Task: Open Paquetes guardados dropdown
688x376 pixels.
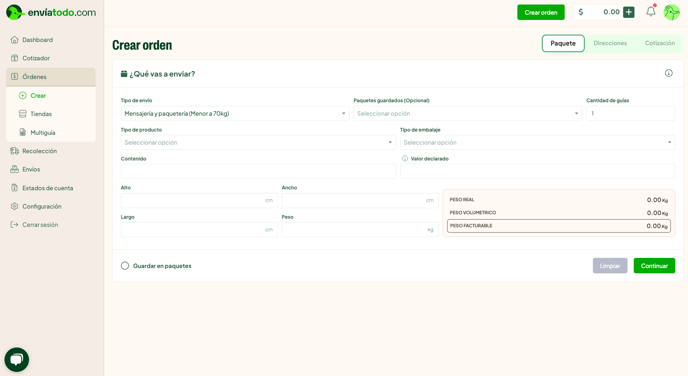Action: point(467,114)
